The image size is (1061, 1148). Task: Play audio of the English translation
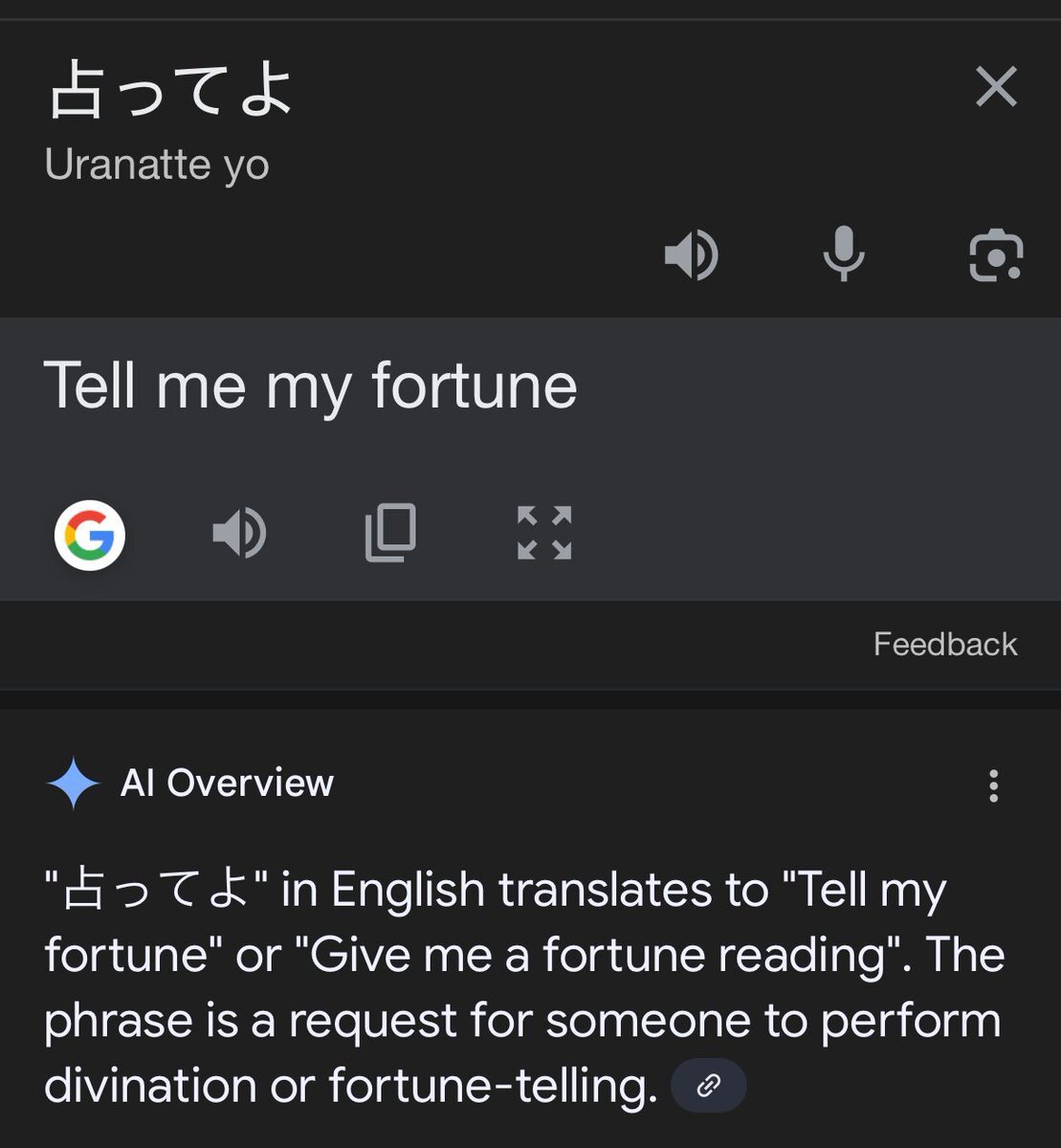pos(239,533)
